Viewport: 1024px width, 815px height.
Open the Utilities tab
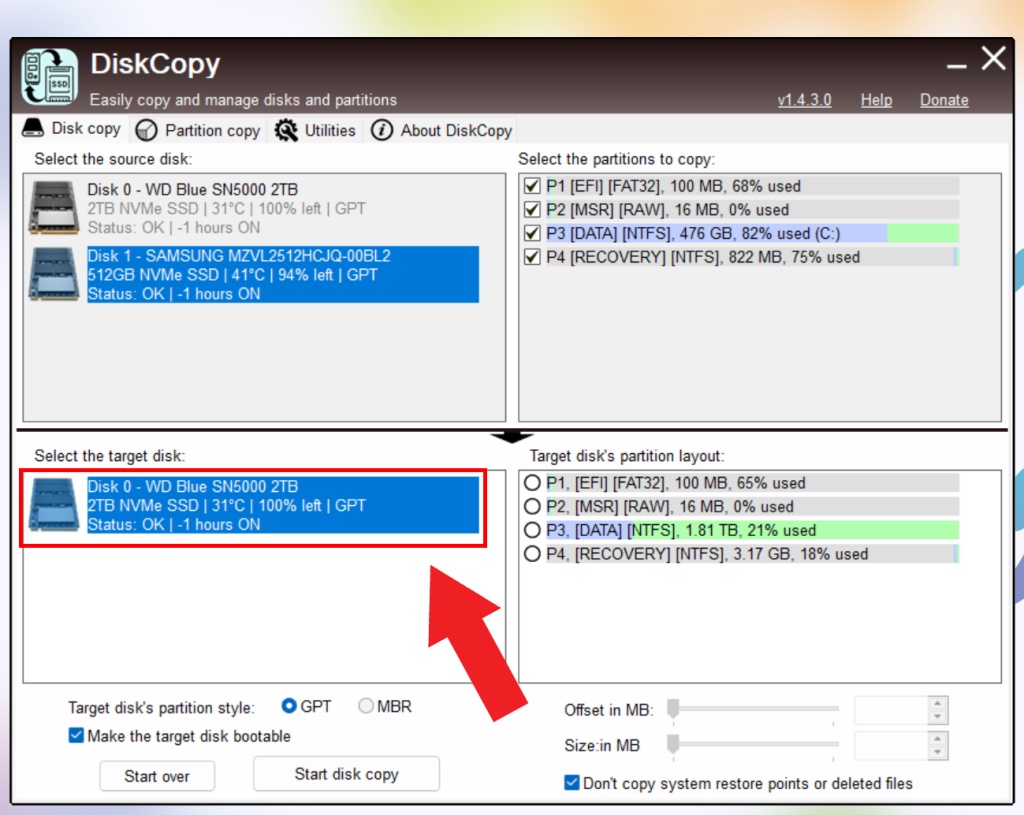click(x=315, y=131)
